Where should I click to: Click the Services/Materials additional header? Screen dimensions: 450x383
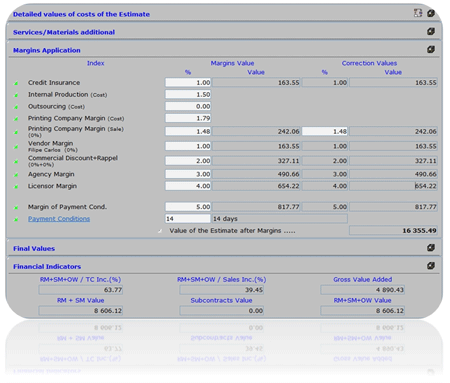pyautogui.click(x=64, y=32)
